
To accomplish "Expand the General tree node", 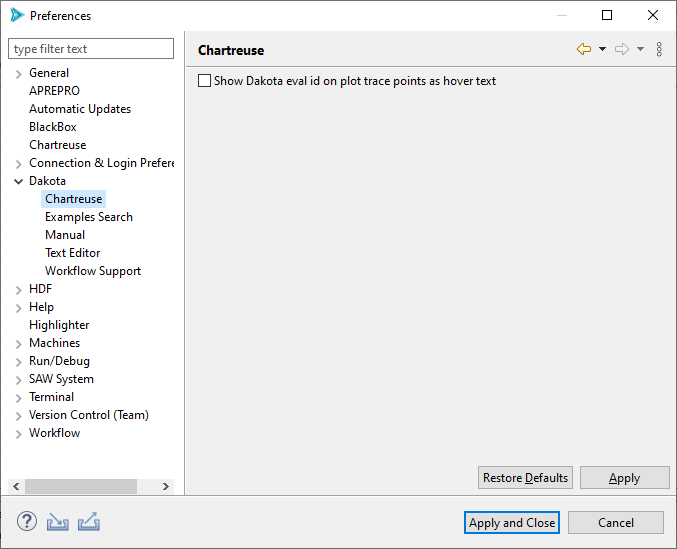I will click(18, 74).
